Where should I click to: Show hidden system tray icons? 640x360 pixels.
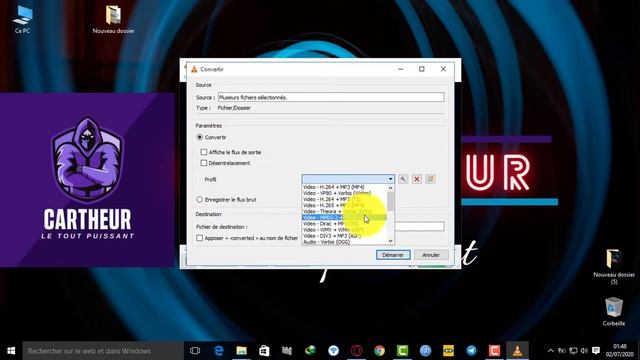(551, 351)
